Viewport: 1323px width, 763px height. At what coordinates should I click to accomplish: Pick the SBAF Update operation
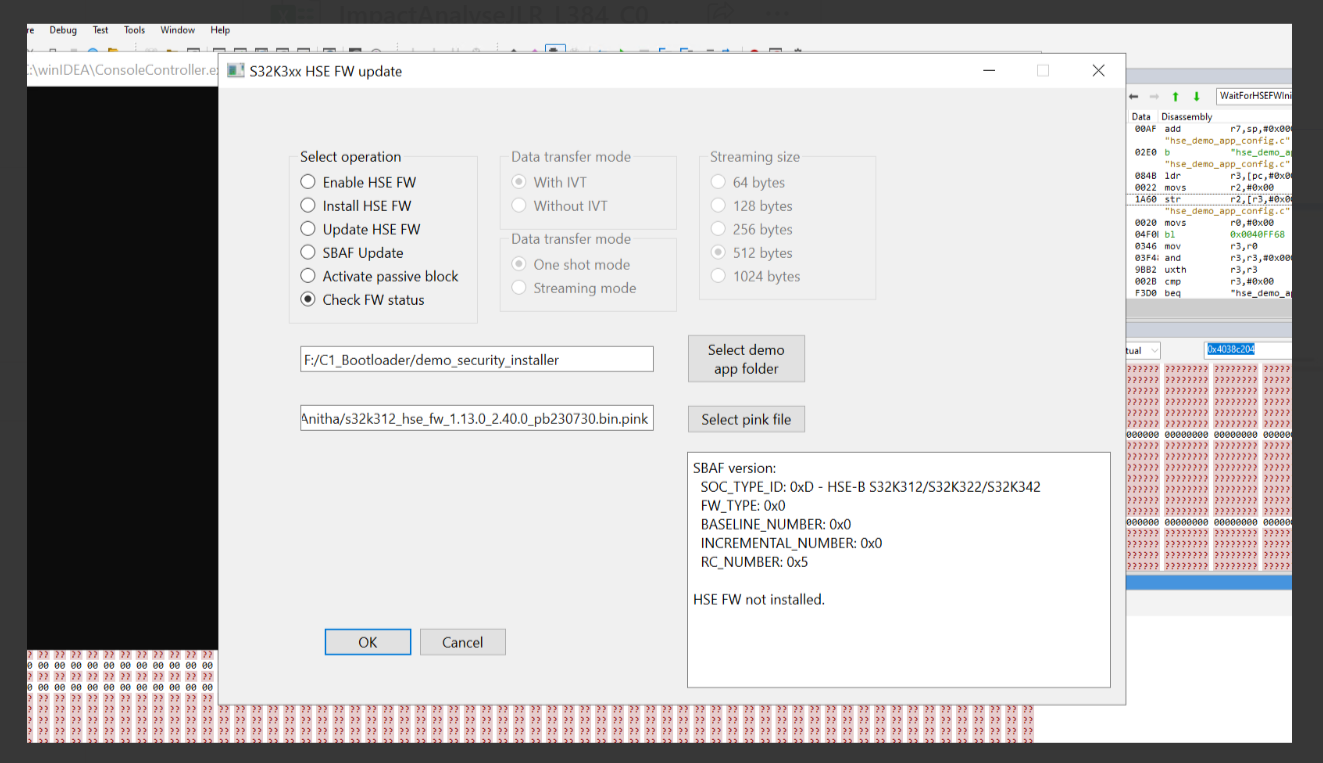coord(352,253)
